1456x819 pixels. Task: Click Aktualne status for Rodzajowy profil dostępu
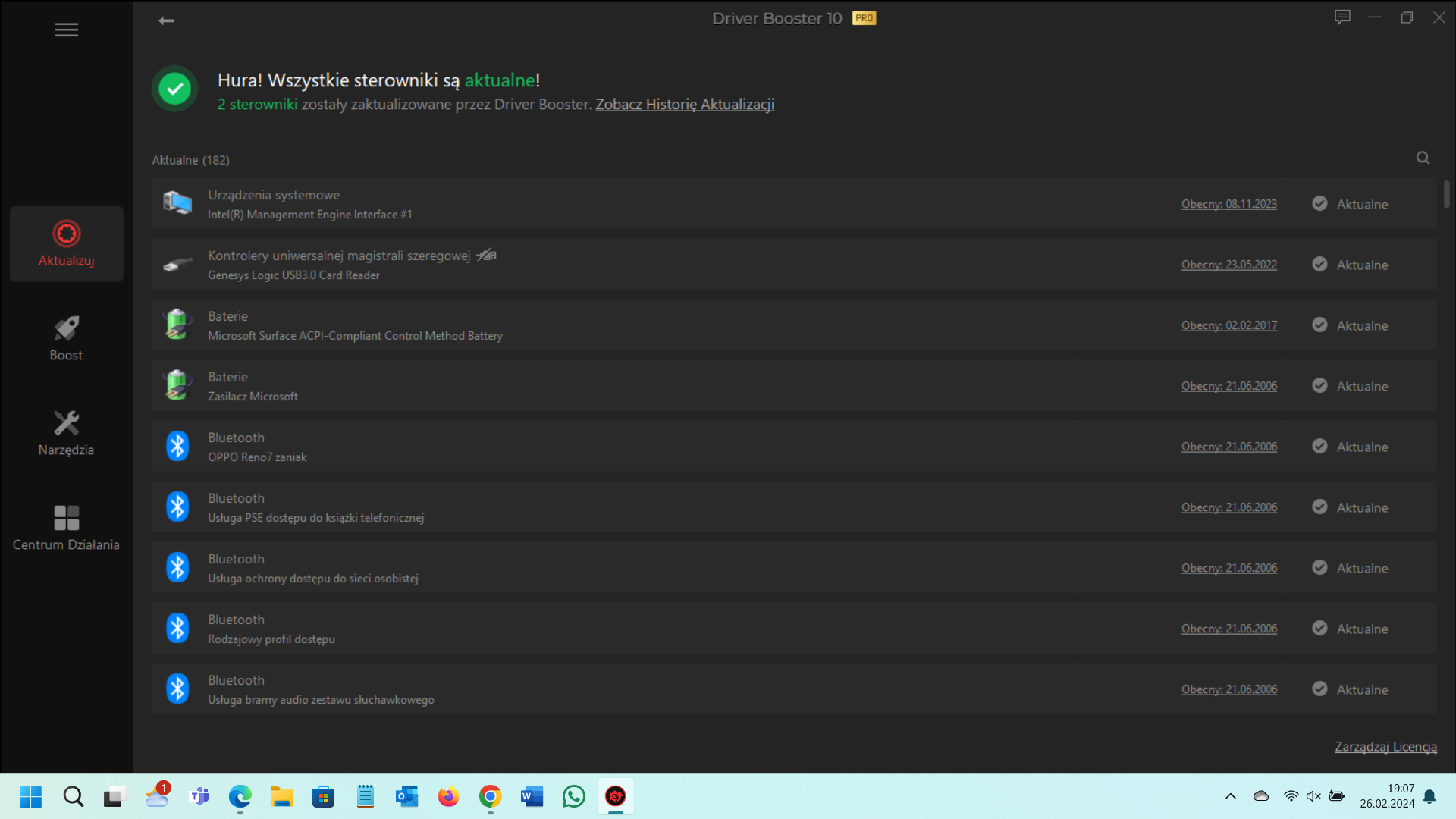(x=1362, y=629)
